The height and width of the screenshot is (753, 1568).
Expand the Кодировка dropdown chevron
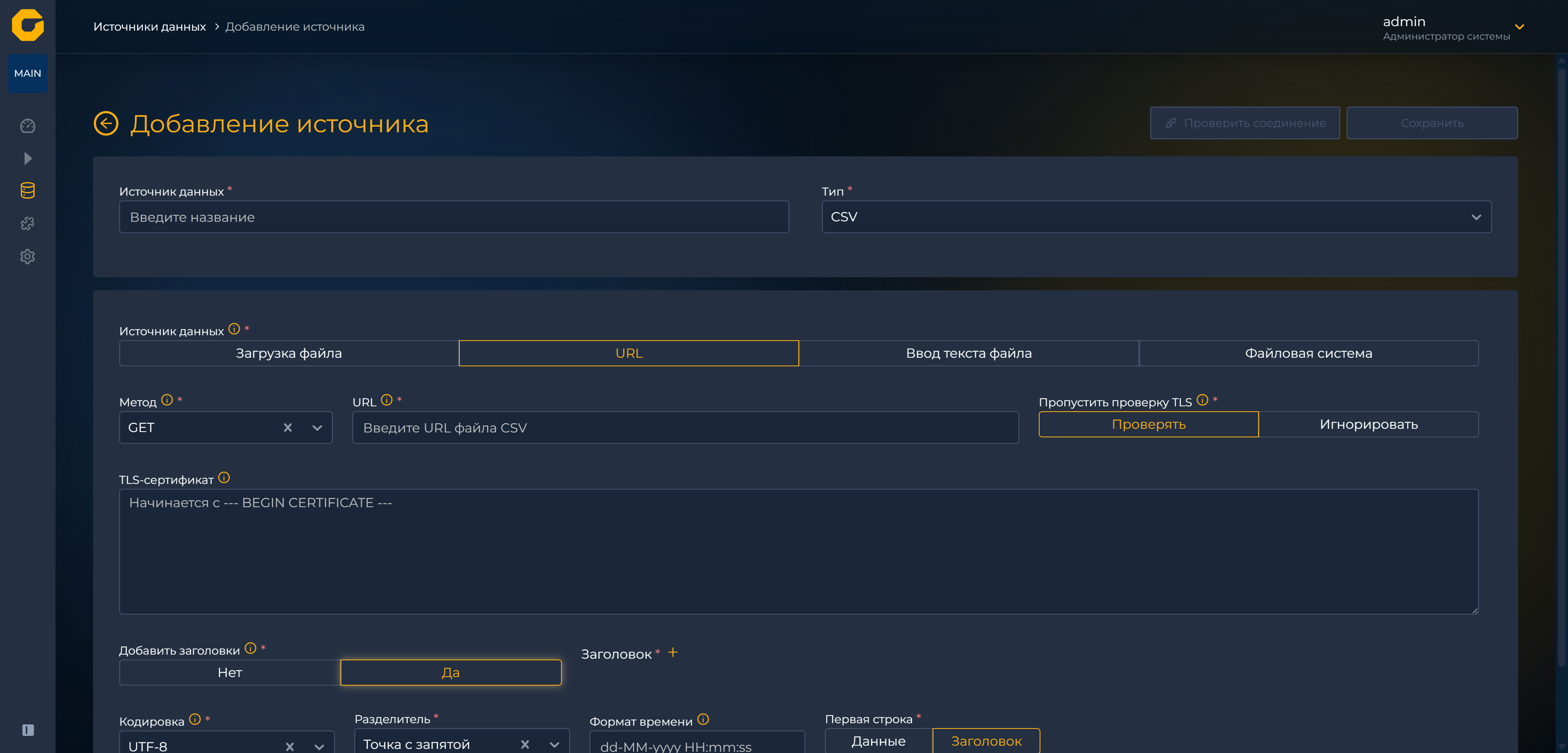319,746
